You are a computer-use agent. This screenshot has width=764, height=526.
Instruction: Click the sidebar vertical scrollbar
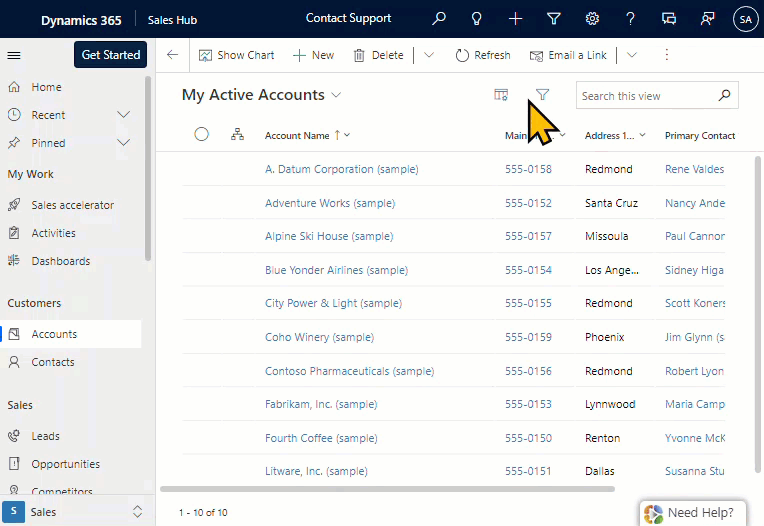click(x=148, y=169)
